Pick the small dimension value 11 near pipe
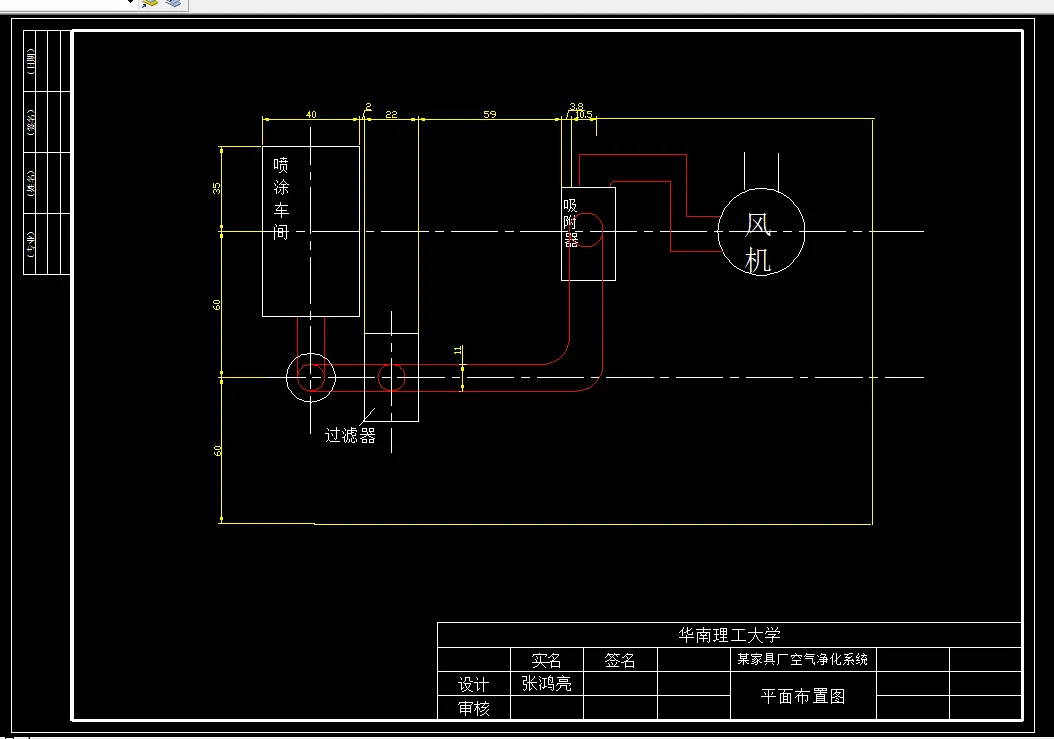The image size is (1054, 739). (x=457, y=350)
